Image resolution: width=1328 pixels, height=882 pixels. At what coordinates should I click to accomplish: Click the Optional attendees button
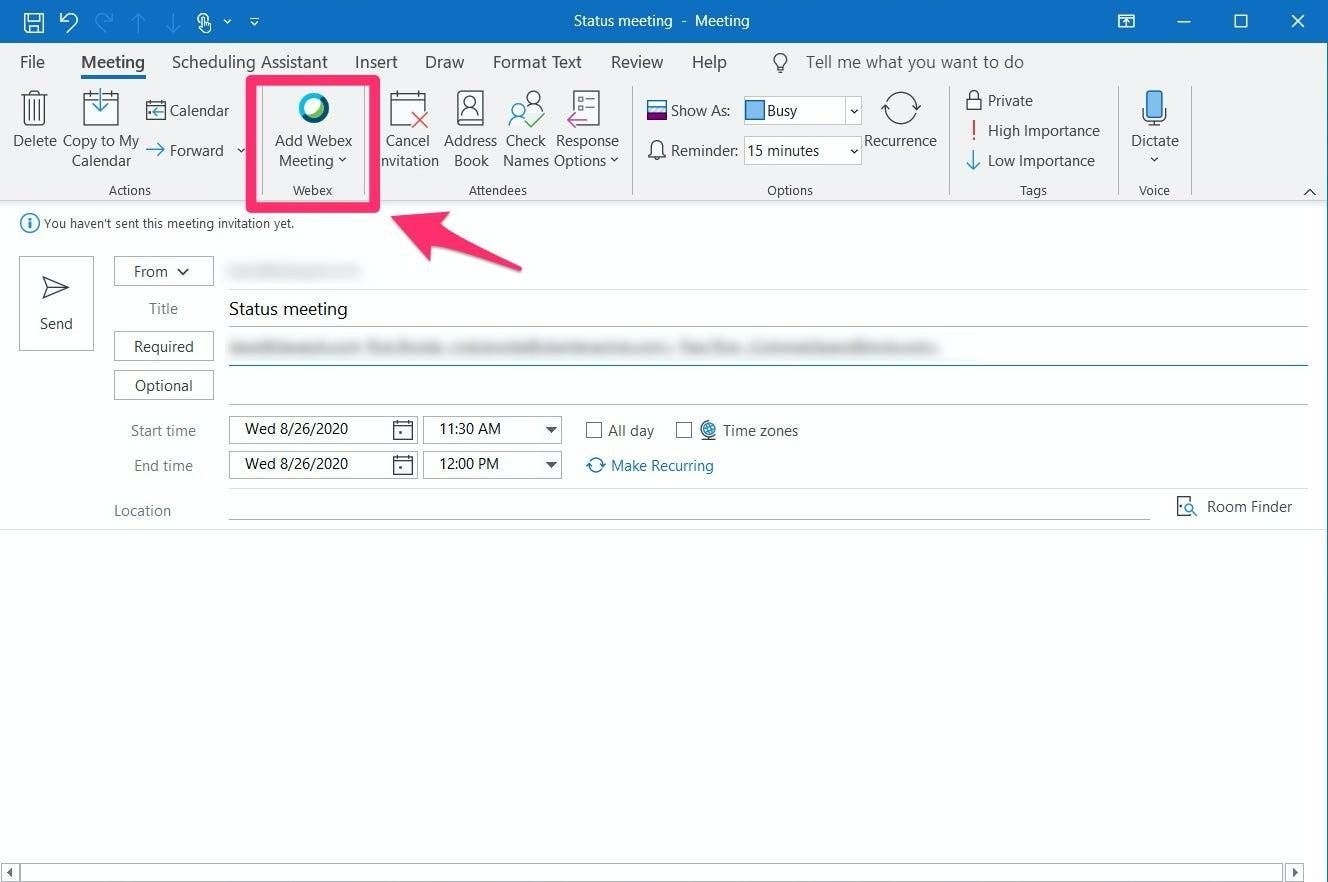[x=164, y=385]
